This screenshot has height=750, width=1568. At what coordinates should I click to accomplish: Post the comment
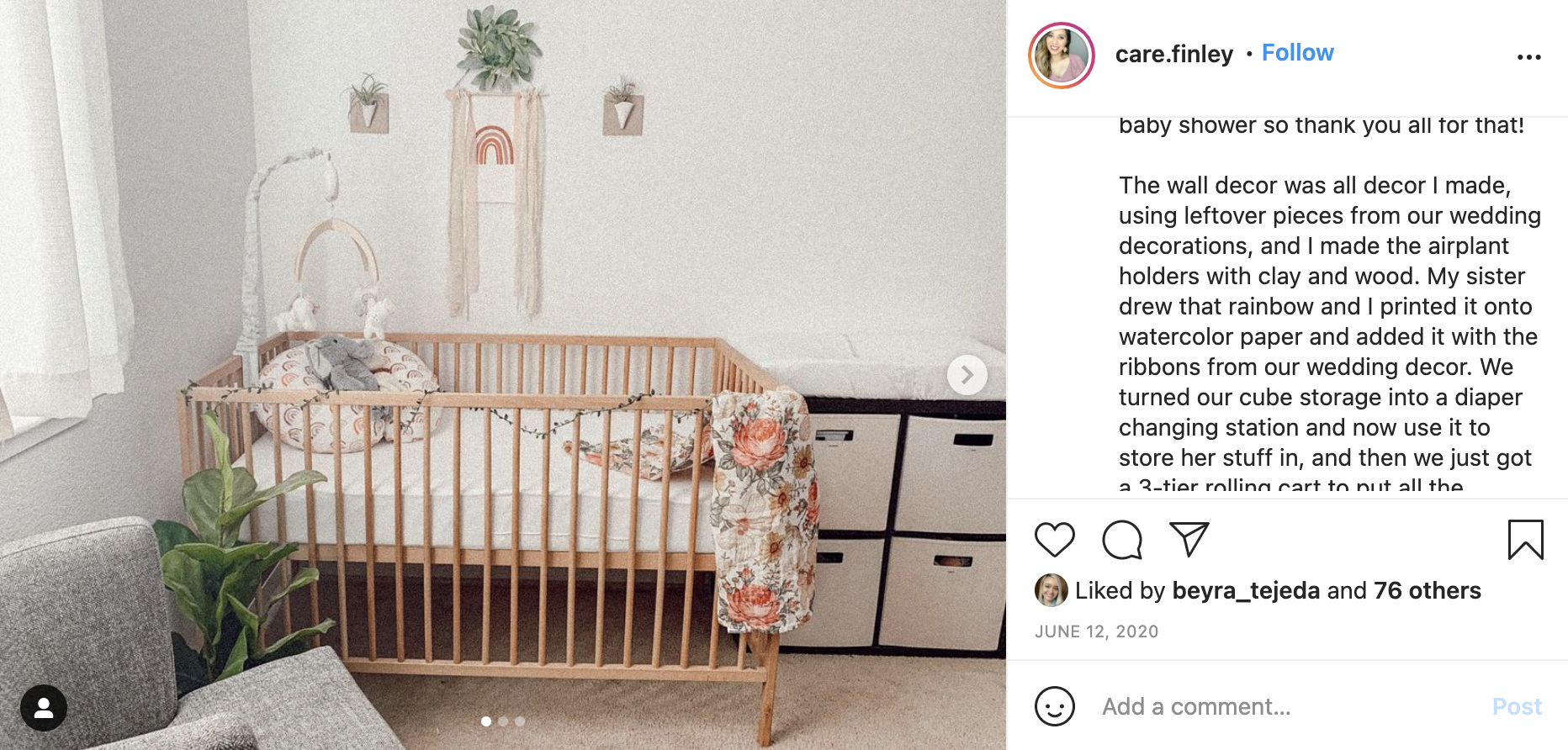click(x=1517, y=706)
